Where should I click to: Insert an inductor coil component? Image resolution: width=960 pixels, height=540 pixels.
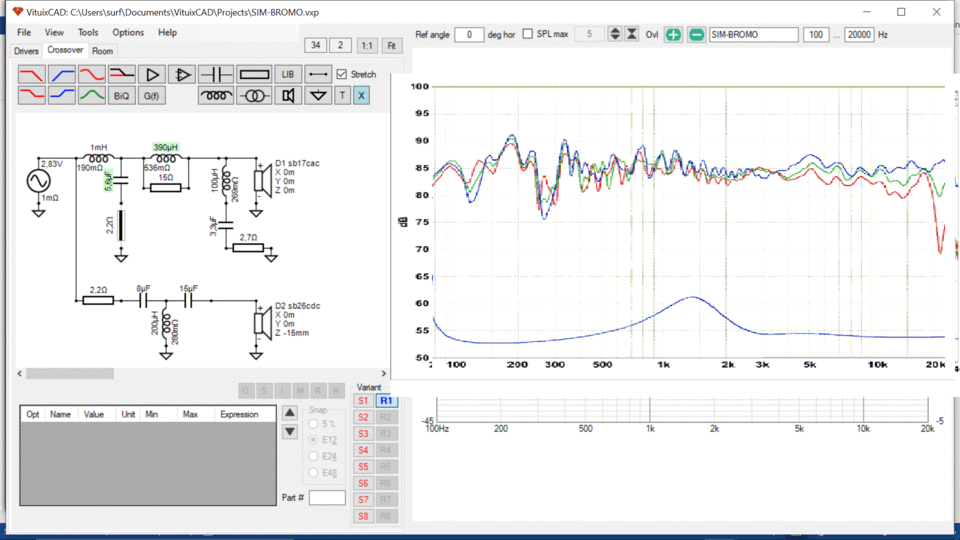point(216,96)
